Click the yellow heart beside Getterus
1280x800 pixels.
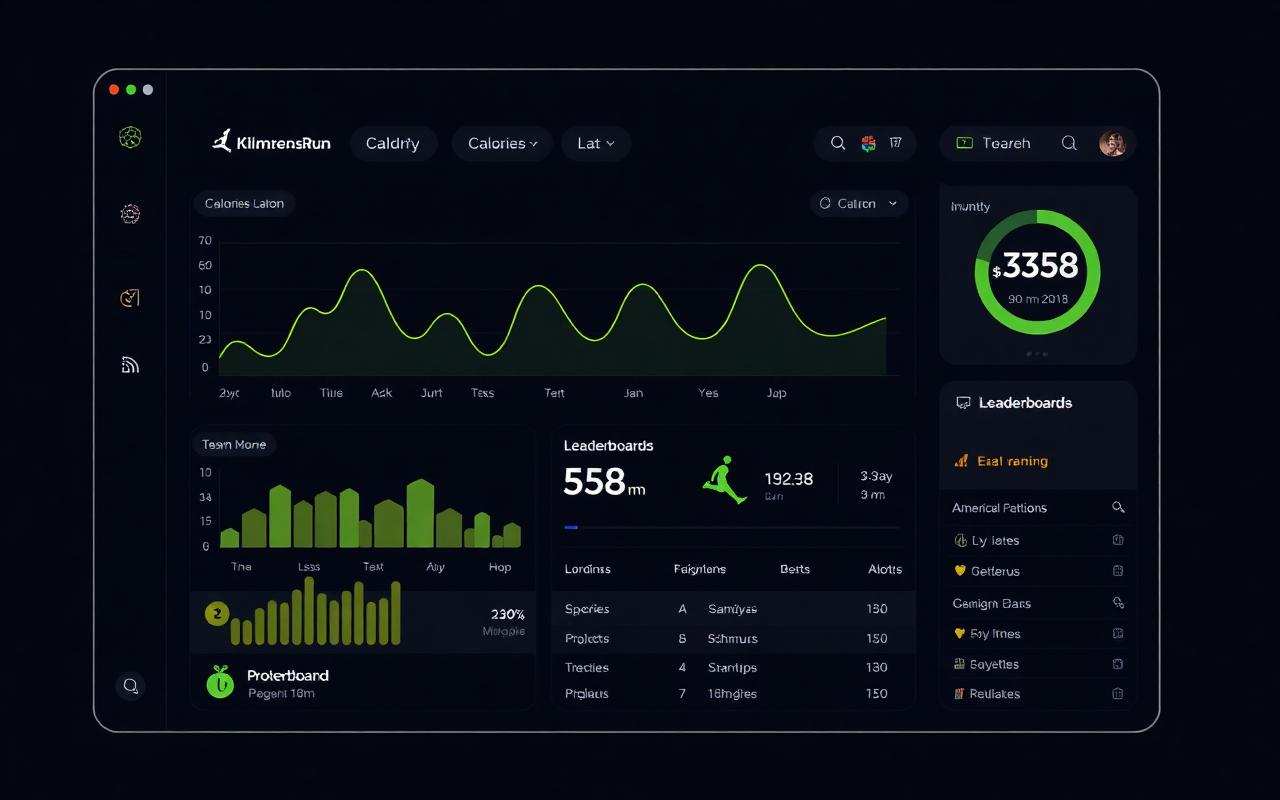960,571
